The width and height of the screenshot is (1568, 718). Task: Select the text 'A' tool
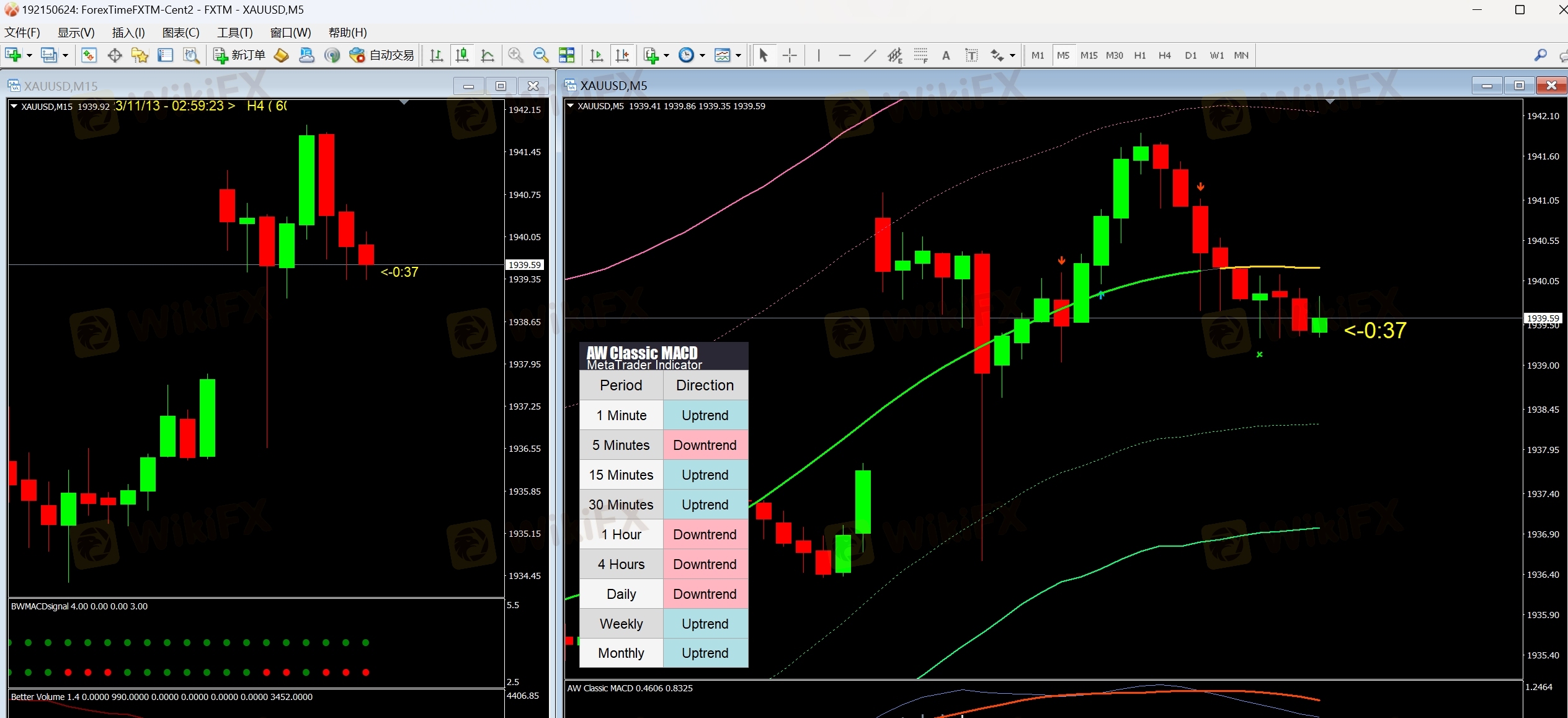point(946,55)
